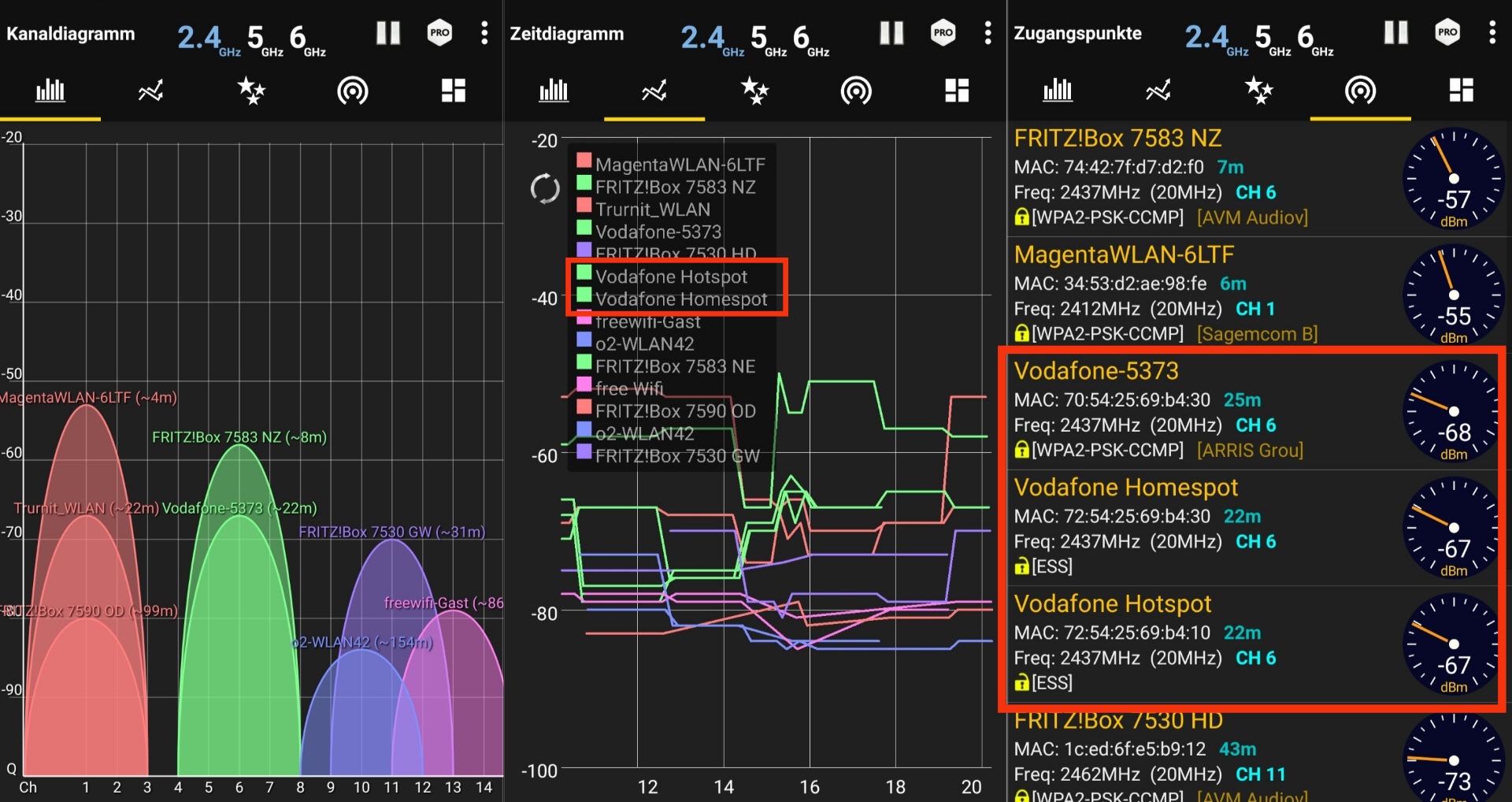Open channel rating stars tab in Zeitdiagramm panel
The height and width of the screenshot is (802, 1512).
tap(754, 91)
